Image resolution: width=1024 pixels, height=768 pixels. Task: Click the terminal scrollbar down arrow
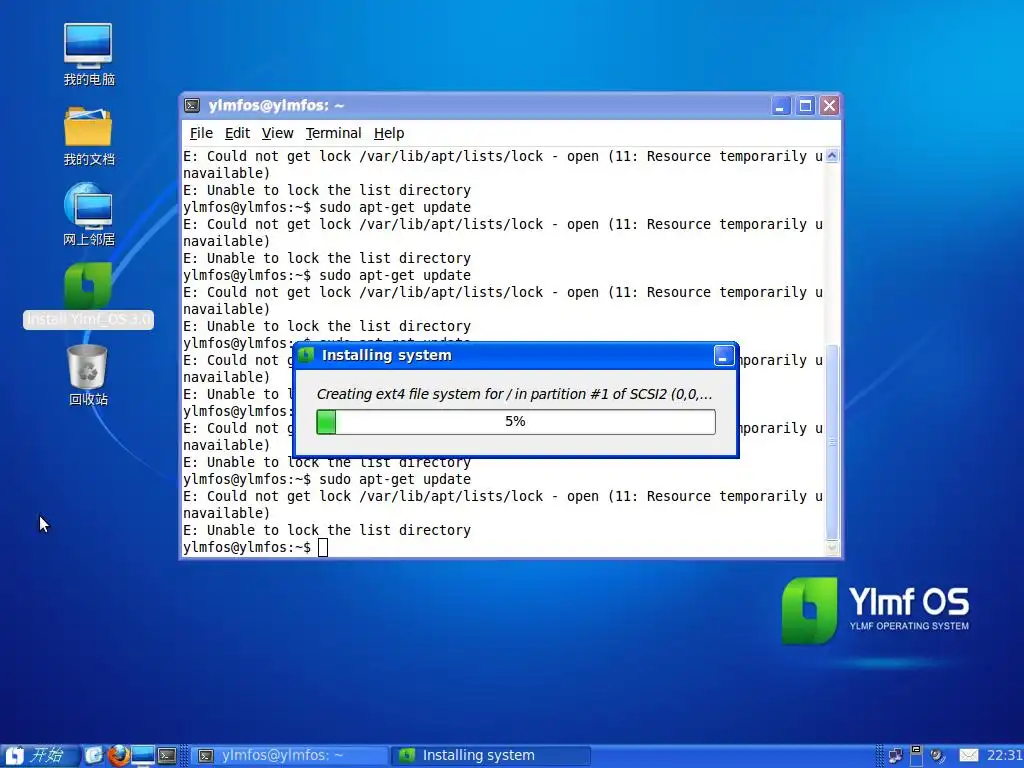[x=832, y=549]
